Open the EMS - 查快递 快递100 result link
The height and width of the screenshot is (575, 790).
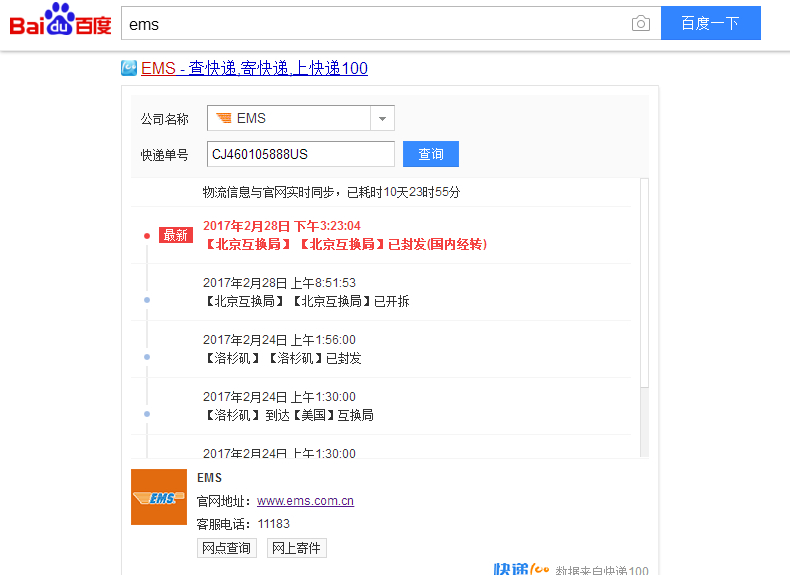254,68
